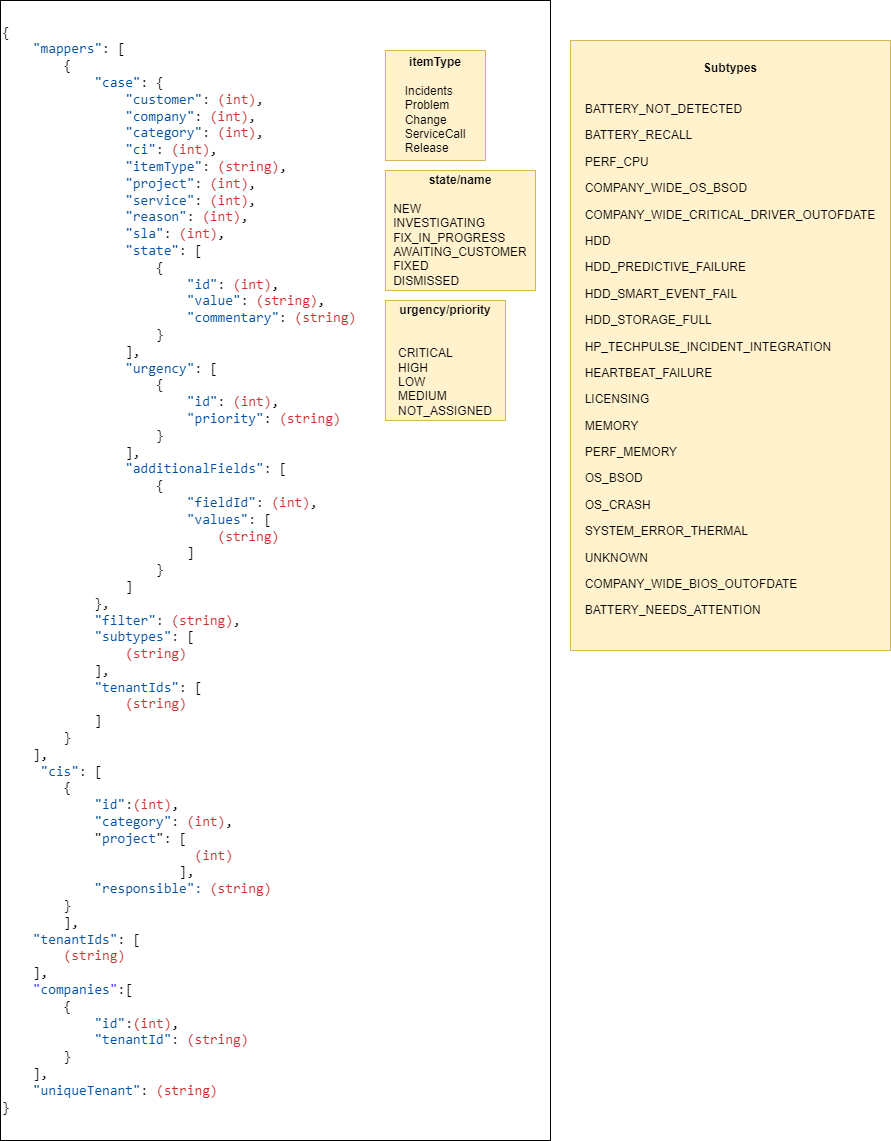Click PERF_MEMORY subtype
891x1141 pixels.
click(630, 452)
